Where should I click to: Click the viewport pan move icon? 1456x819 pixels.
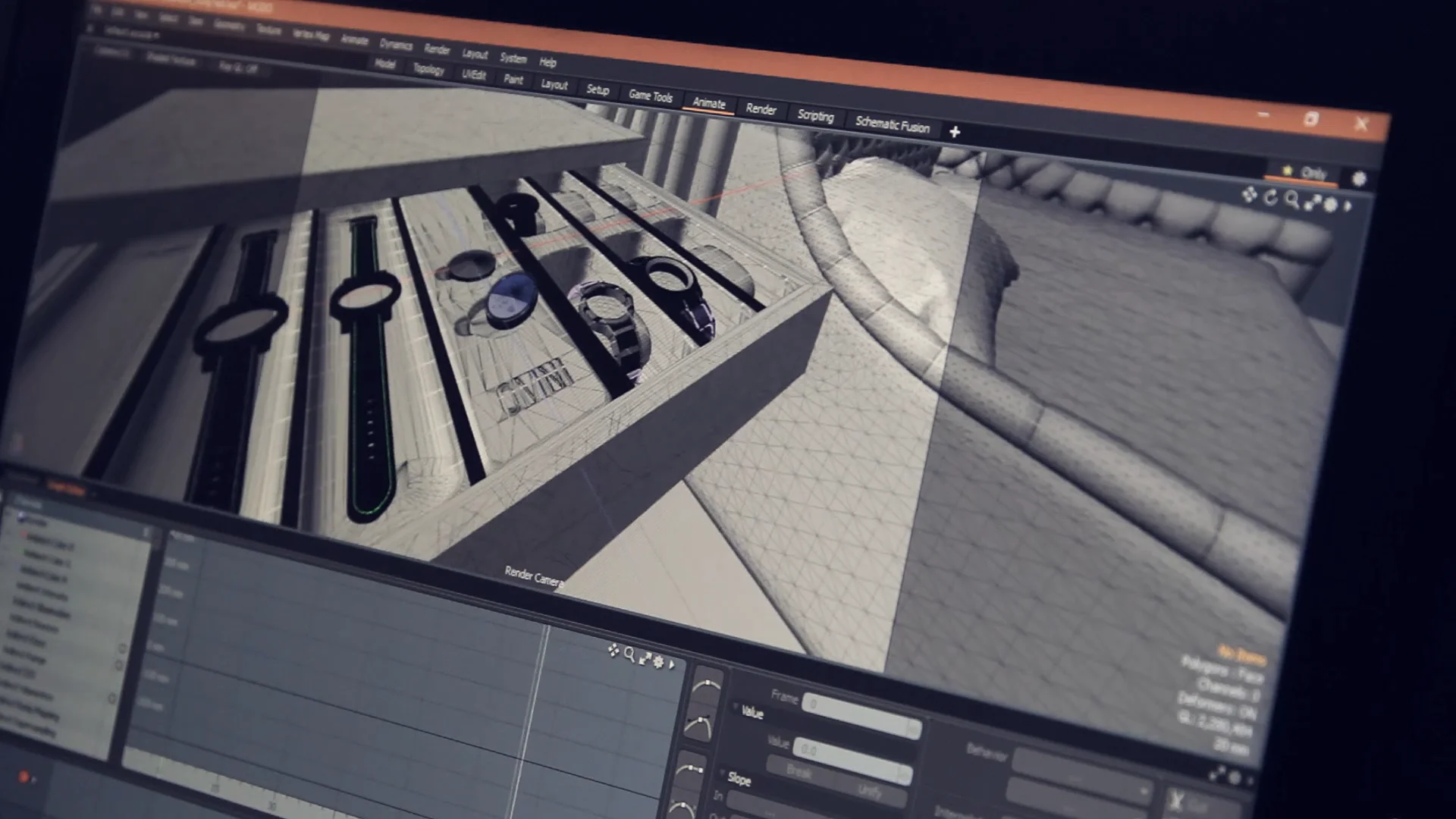click(1249, 195)
